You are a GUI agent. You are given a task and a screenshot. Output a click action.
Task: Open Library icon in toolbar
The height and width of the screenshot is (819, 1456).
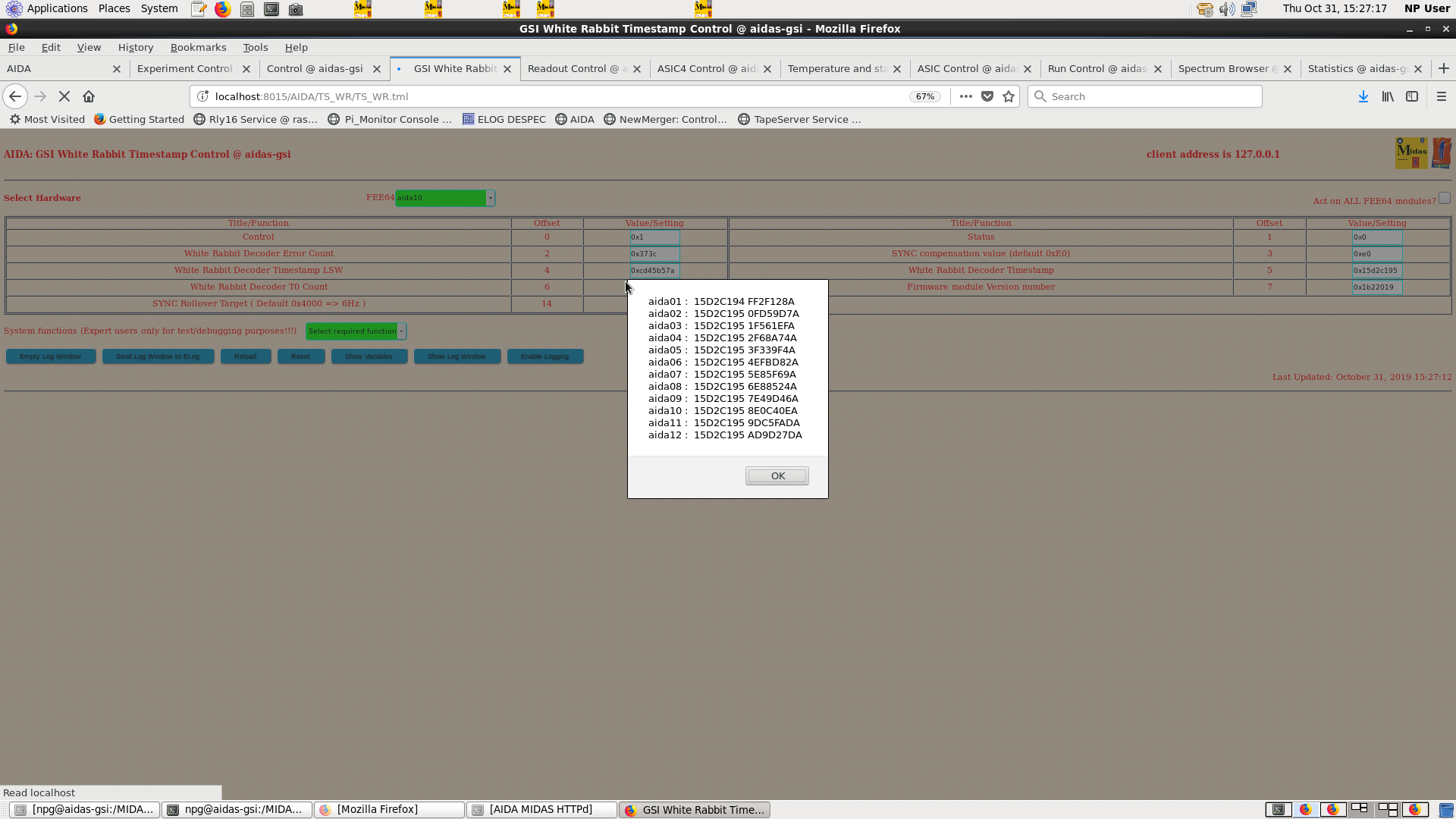[x=1388, y=96]
